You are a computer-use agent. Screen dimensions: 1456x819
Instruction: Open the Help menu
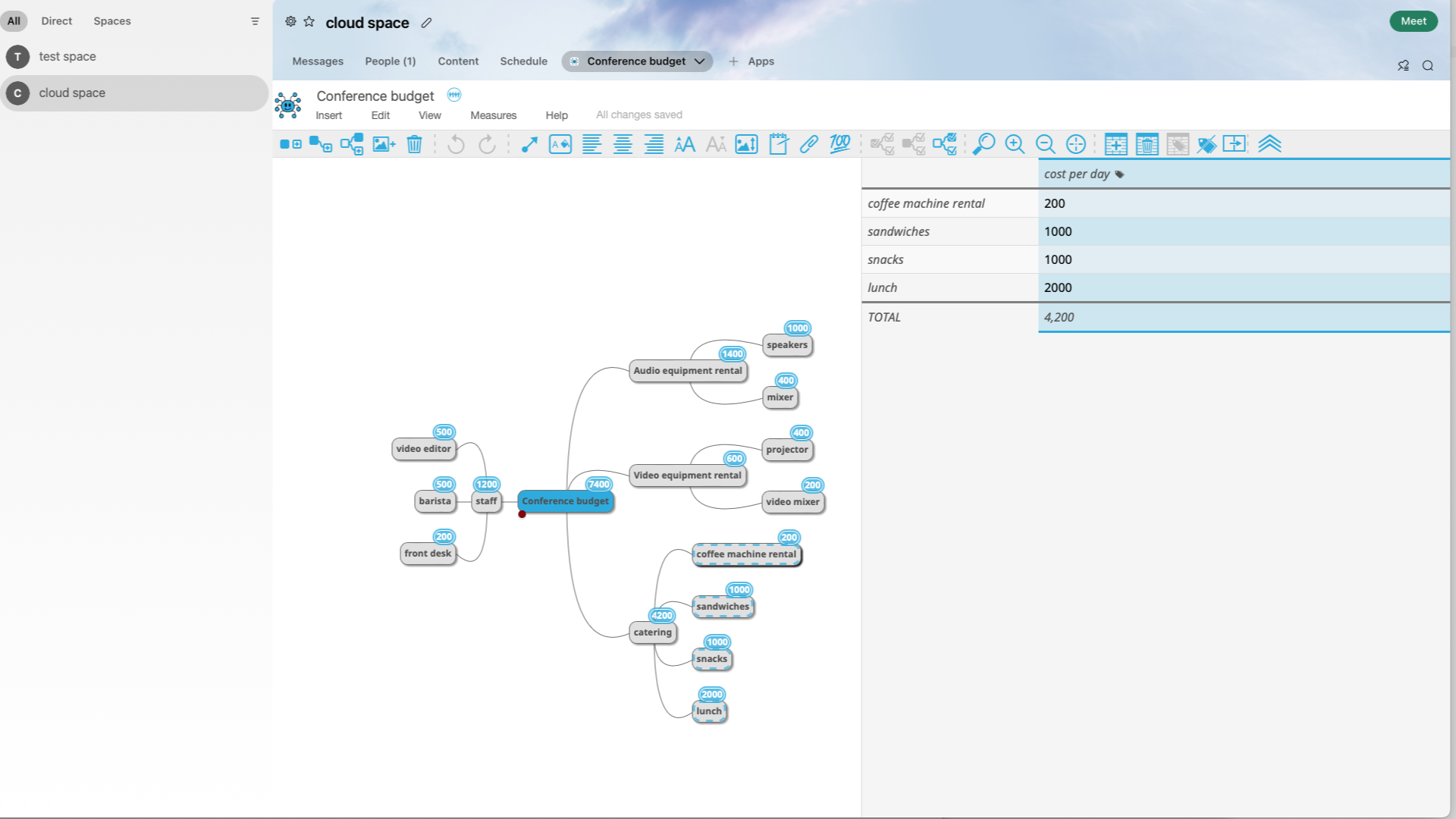coord(556,115)
